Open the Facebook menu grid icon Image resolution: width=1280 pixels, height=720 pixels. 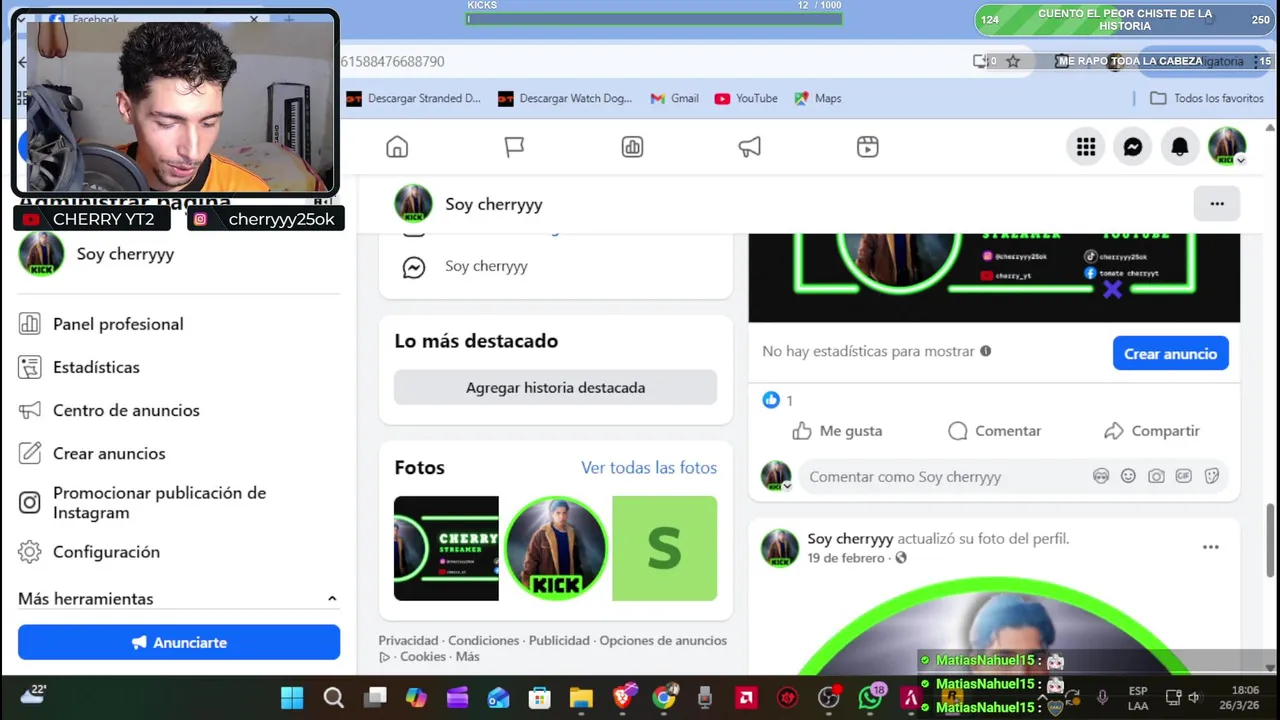coord(1086,147)
